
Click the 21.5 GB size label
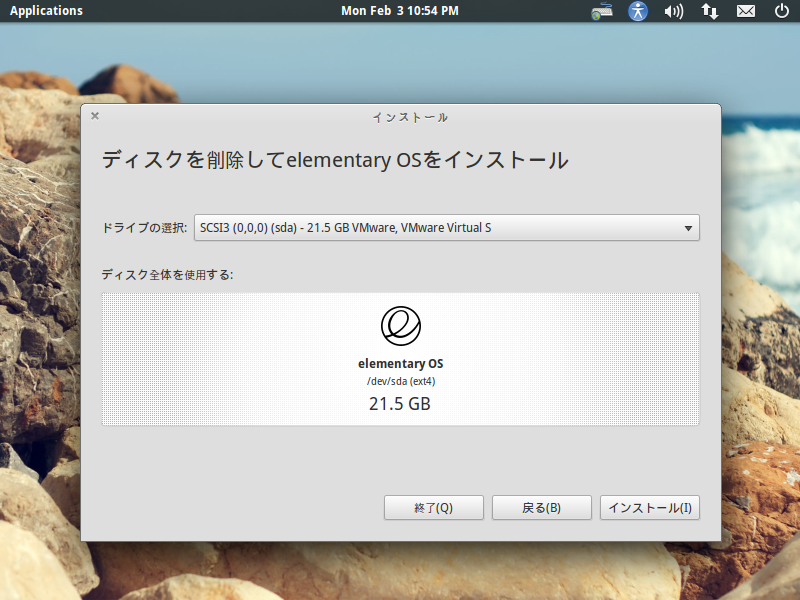(x=400, y=404)
